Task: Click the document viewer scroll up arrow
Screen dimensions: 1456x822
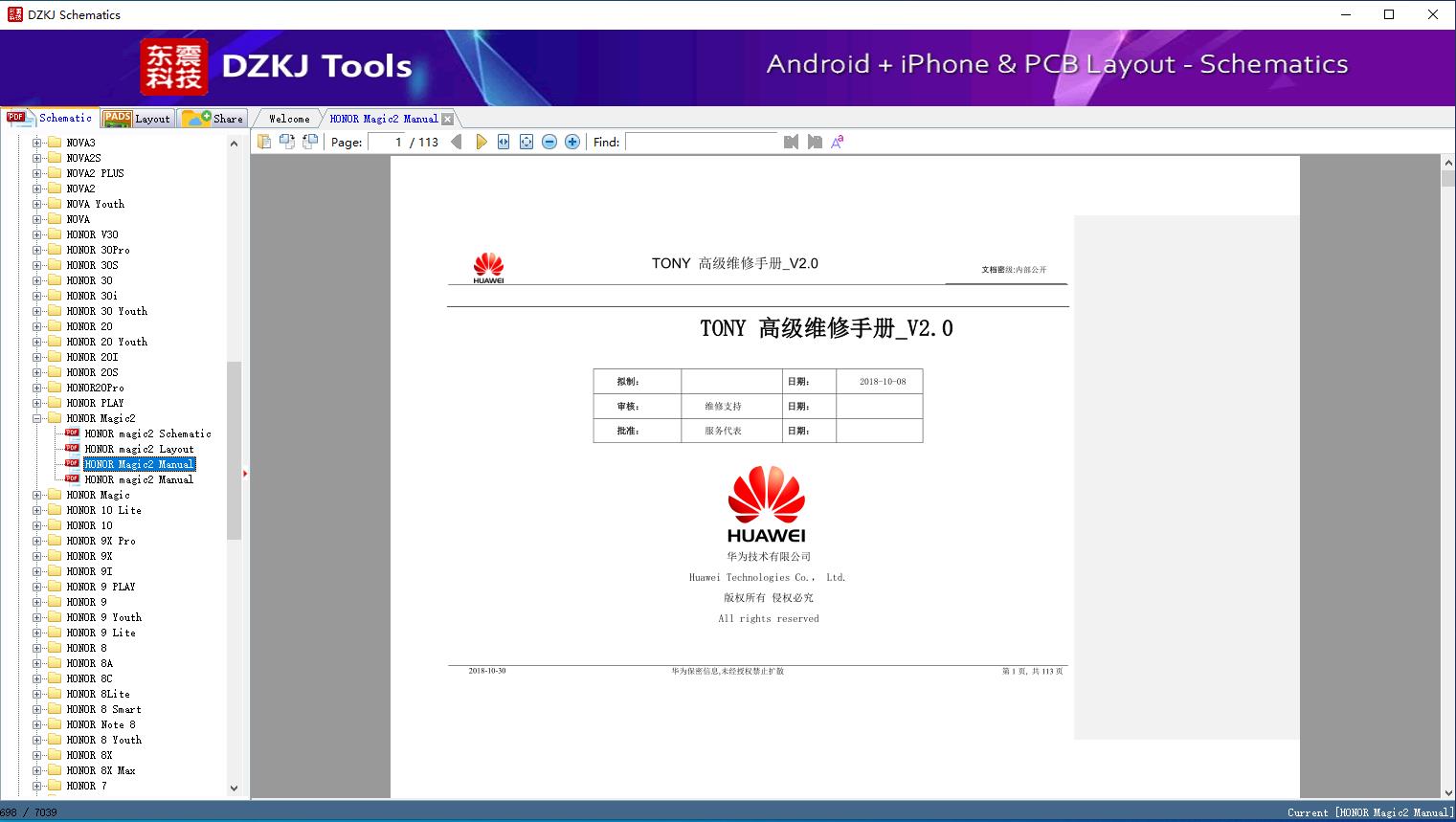Action: (x=1448, y=164)
